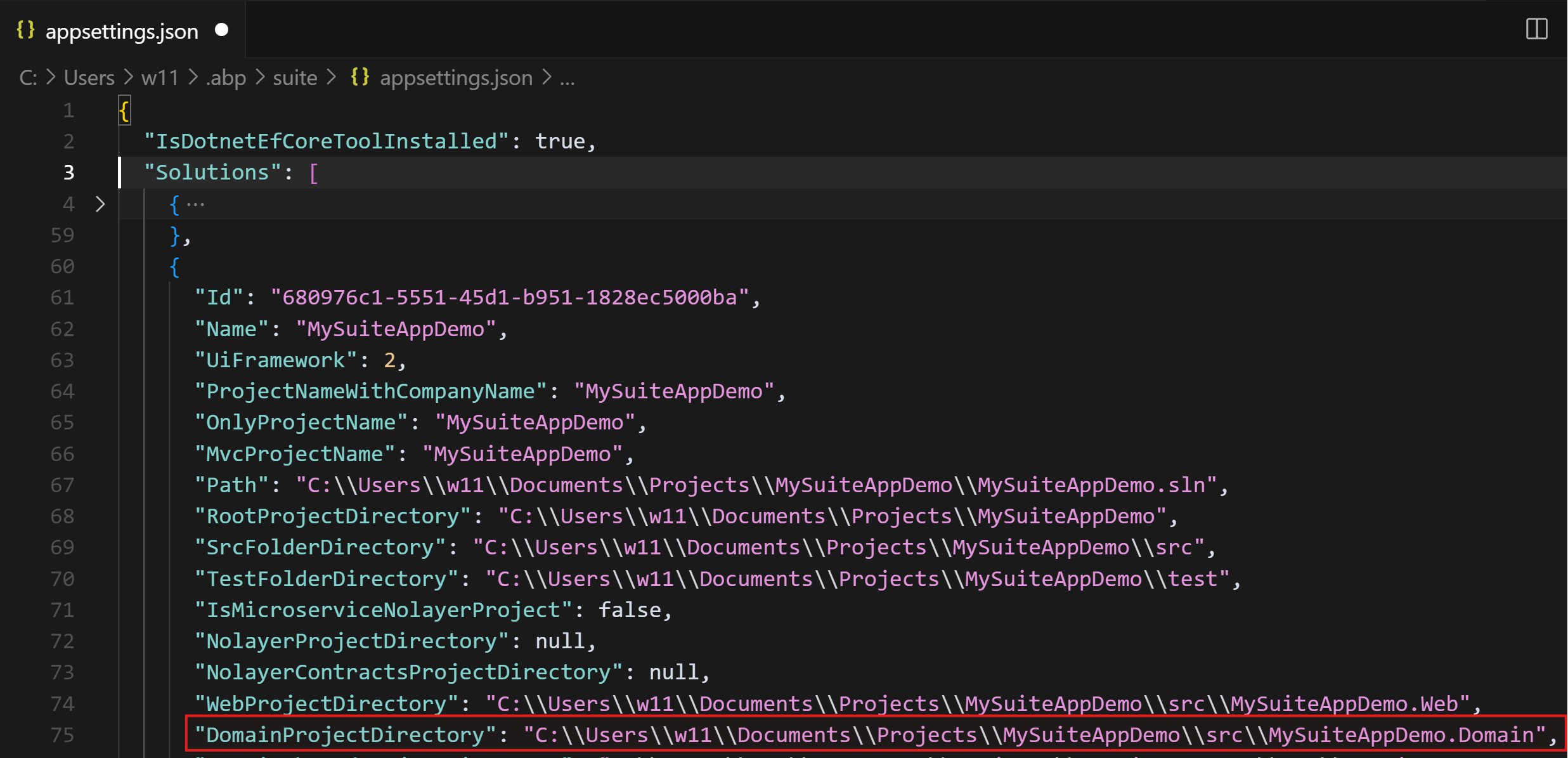
Task: Click the "DomainProjectDirectory" key
Action: click(x=345, y=735)
